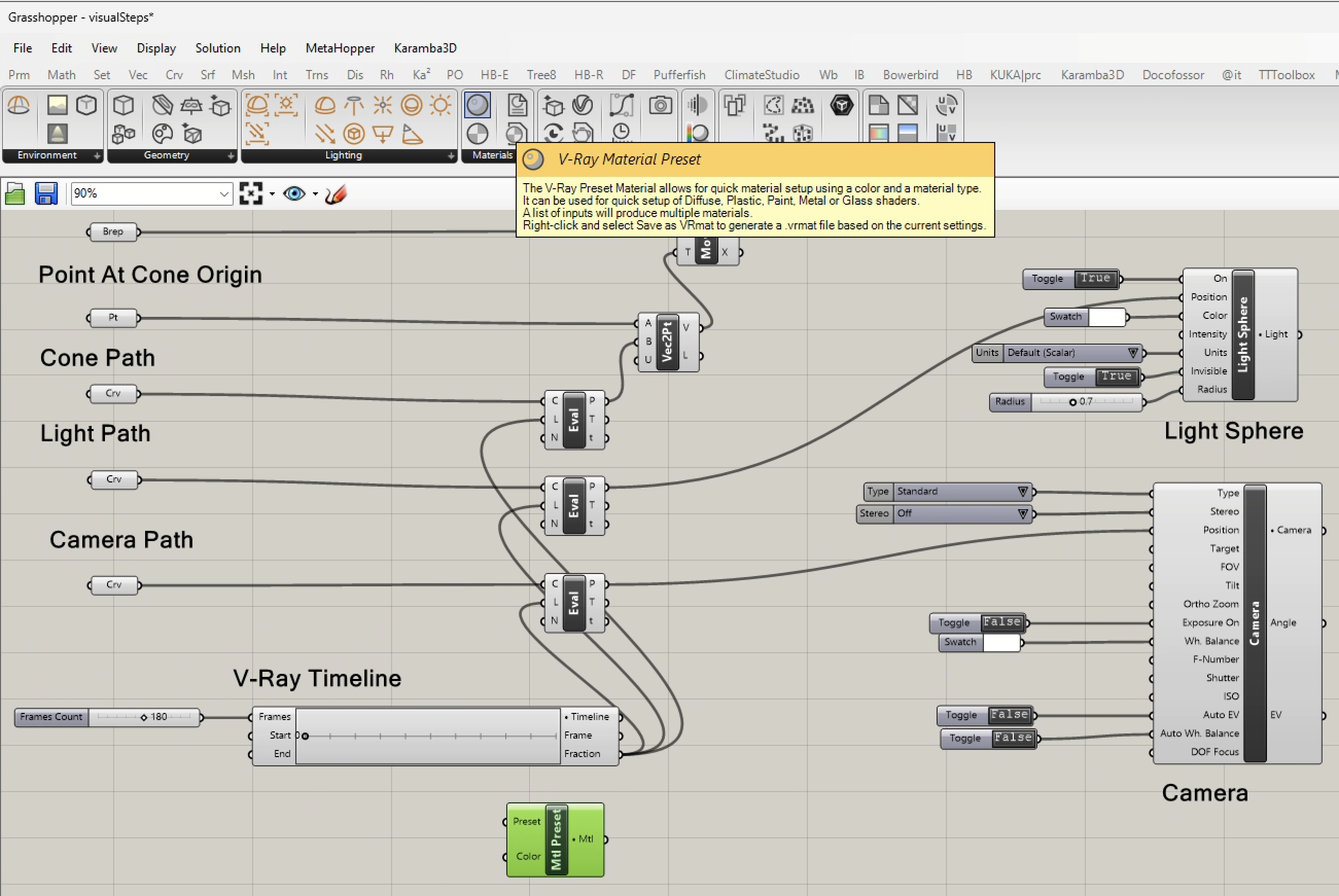Screen dimensions: 1339x896
Task: Toggle the Auto Wh. Balance False value
Action: coord(1013,738)
